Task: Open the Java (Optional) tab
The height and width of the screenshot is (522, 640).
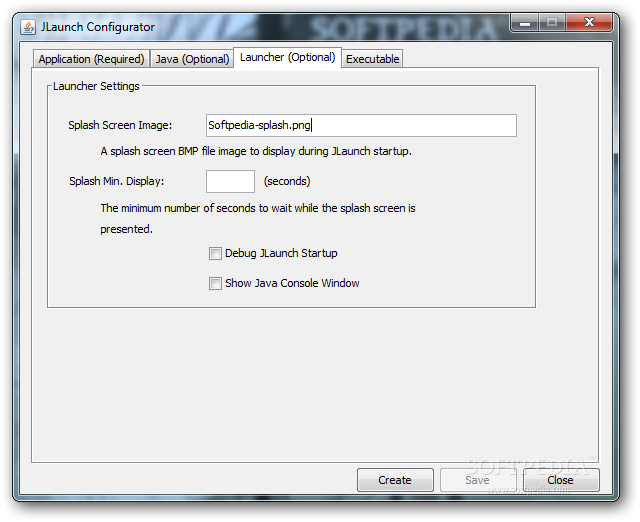Action: 192,59
